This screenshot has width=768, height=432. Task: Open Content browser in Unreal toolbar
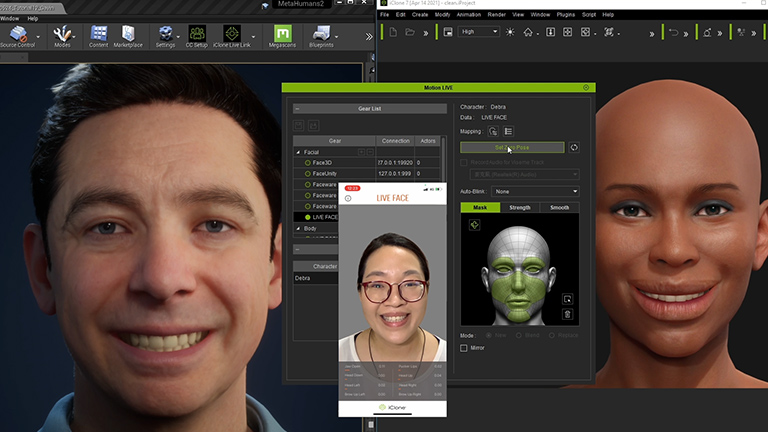click(98, 37)
